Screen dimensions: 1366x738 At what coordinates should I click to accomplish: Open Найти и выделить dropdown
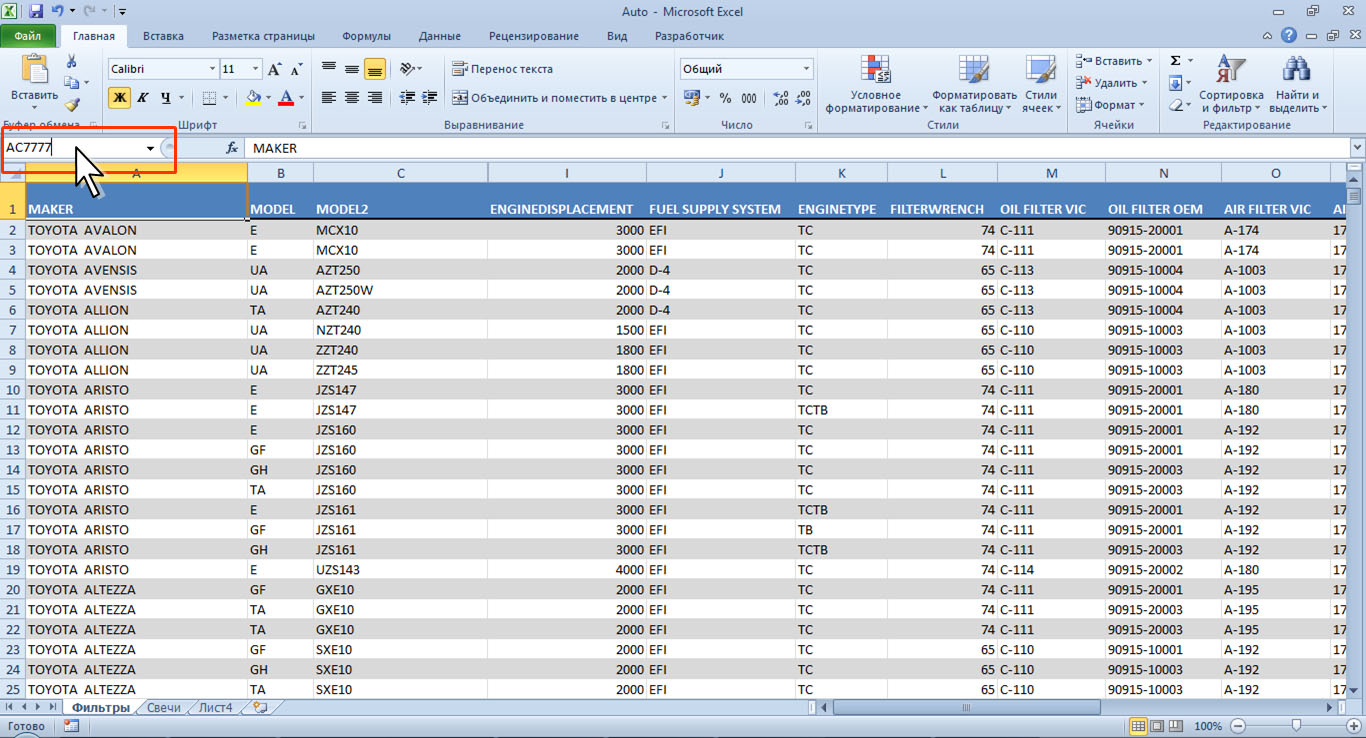tap(1298, 84)
